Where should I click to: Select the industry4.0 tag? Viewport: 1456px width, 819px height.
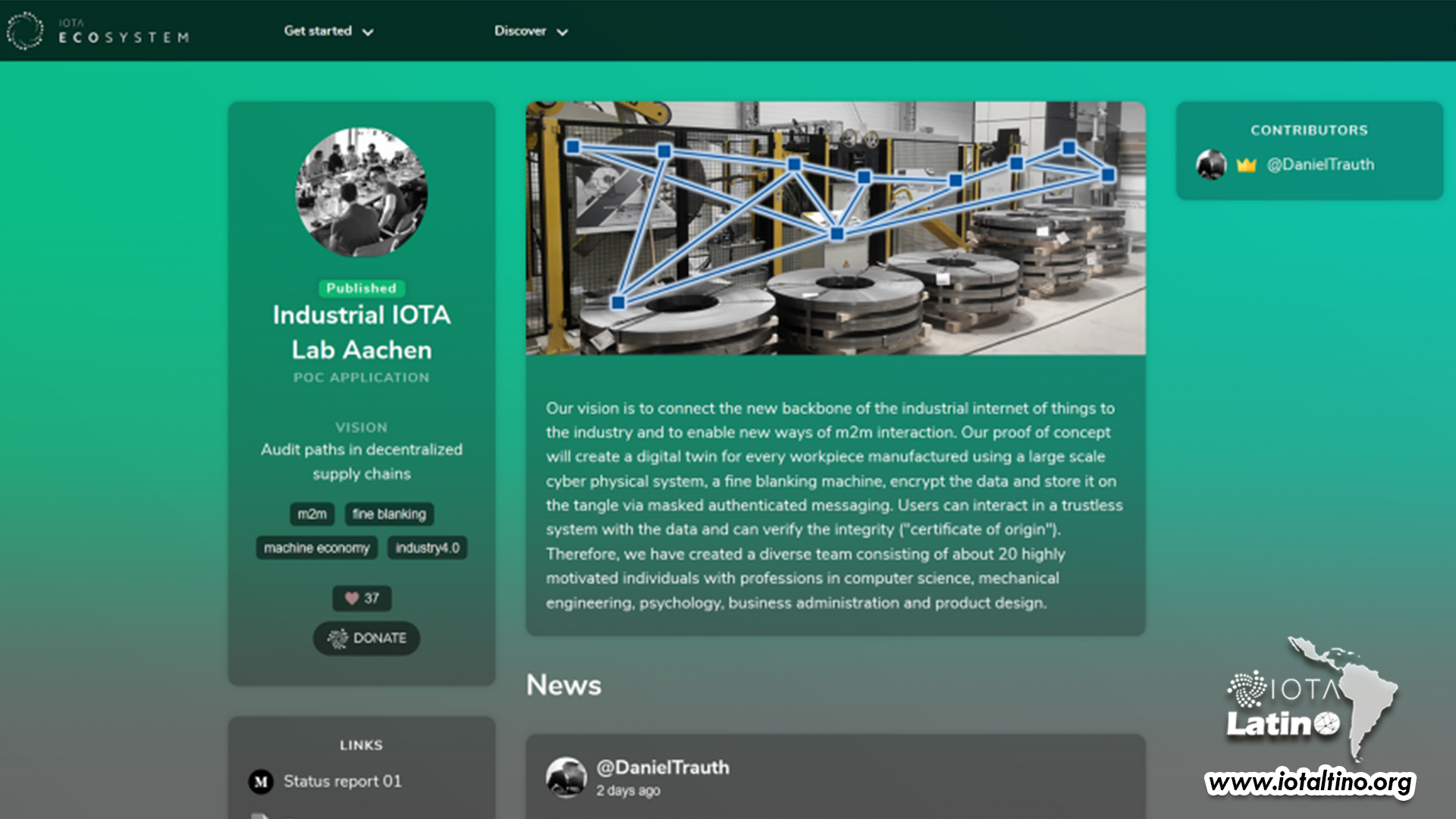[x=427, y=548]
